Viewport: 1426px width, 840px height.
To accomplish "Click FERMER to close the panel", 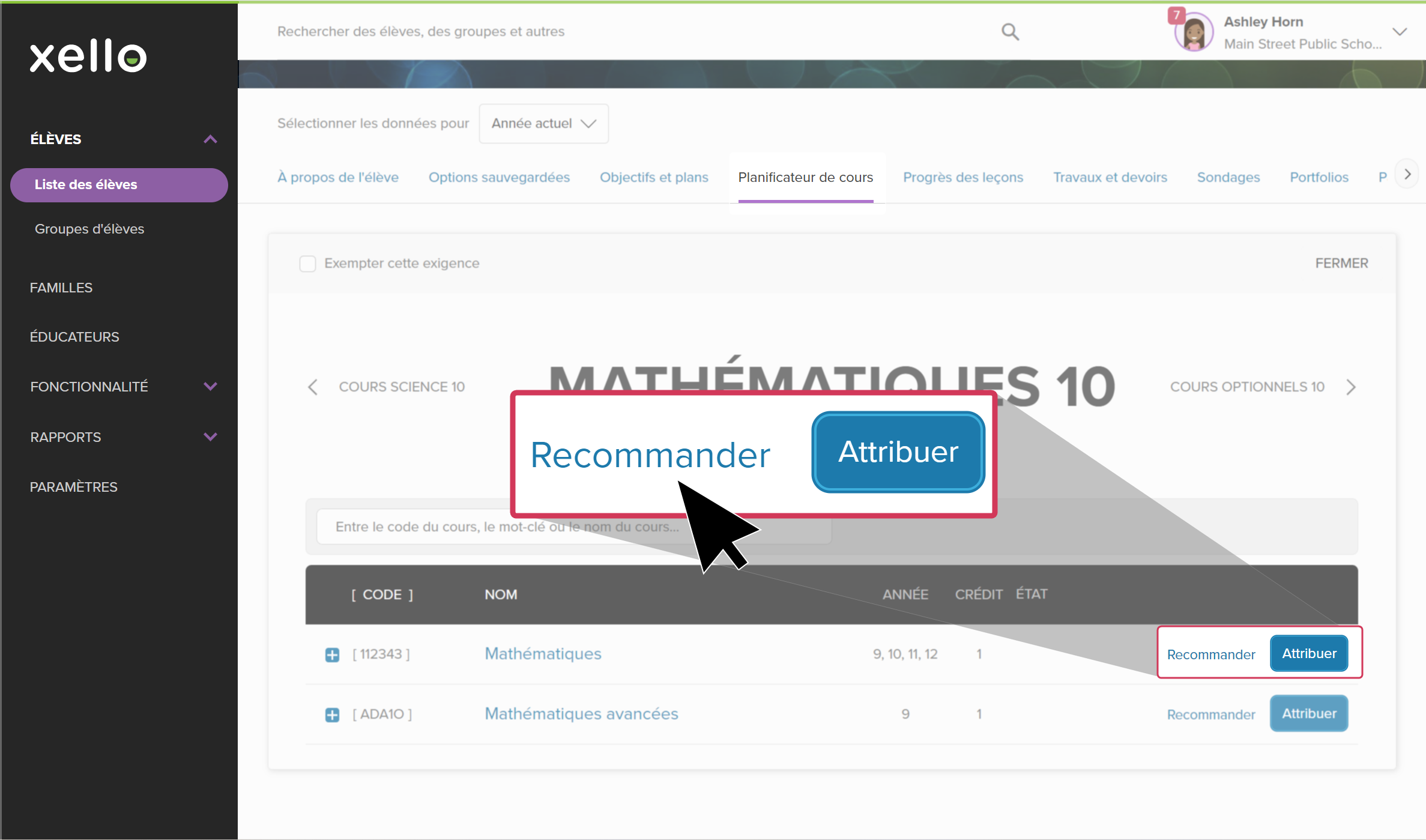I will (x=1341, y=264).
